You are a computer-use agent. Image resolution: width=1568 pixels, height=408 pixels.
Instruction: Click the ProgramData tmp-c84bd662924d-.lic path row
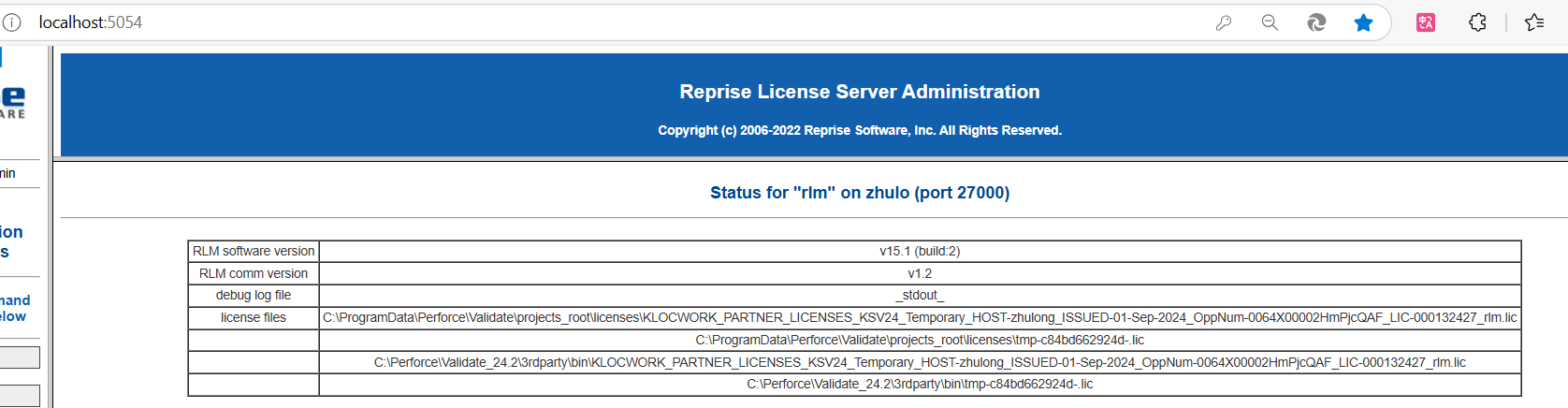[920, 340]
